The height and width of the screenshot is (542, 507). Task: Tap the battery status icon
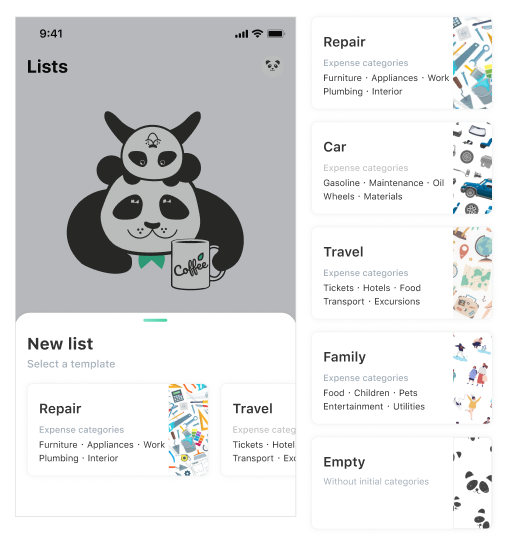[276, 34]
